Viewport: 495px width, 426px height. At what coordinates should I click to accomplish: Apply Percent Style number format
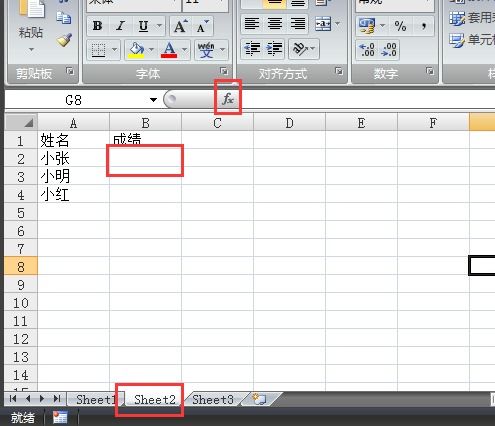(x=400, y=26)
